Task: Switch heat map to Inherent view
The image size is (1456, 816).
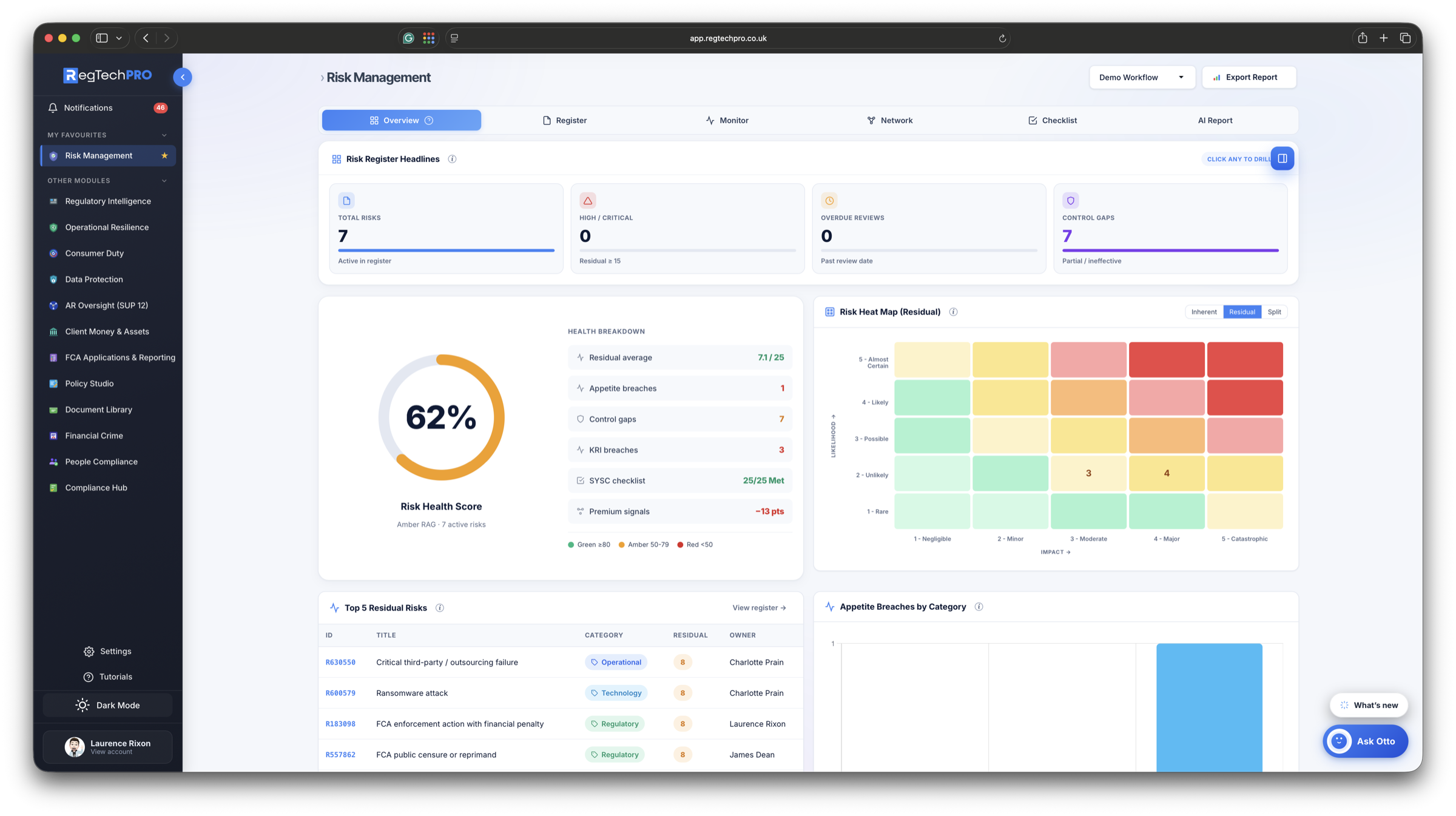Action: coord(1204,312)
